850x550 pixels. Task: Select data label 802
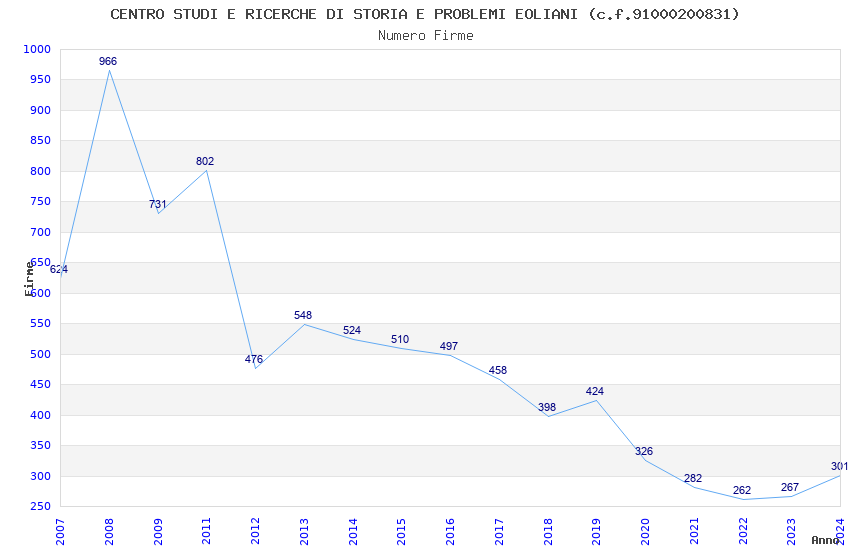point(205,161)
